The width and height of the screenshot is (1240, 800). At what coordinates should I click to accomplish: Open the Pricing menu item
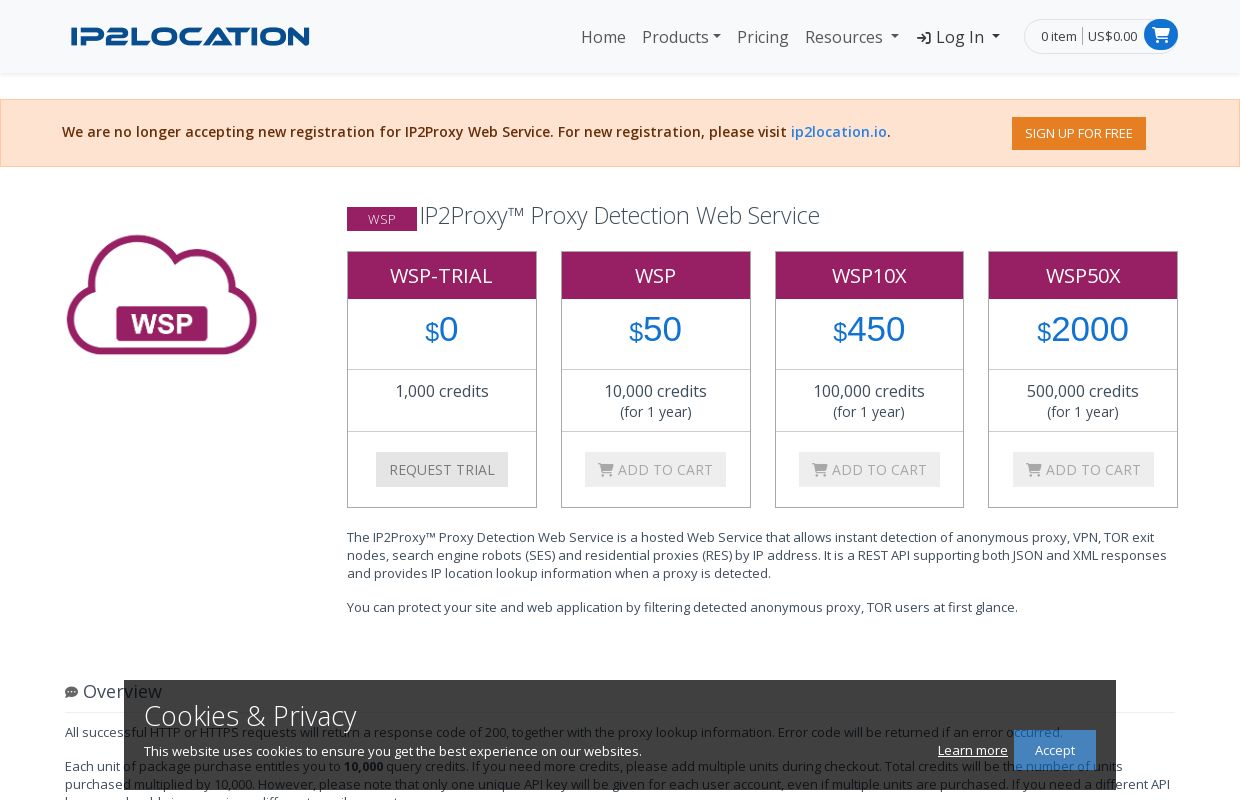point(763,37)
